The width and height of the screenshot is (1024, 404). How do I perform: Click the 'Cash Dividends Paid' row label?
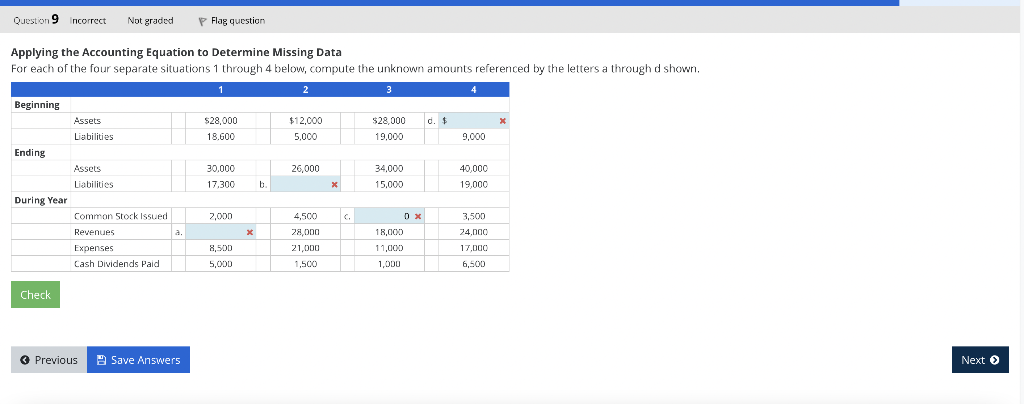(117, 264)
